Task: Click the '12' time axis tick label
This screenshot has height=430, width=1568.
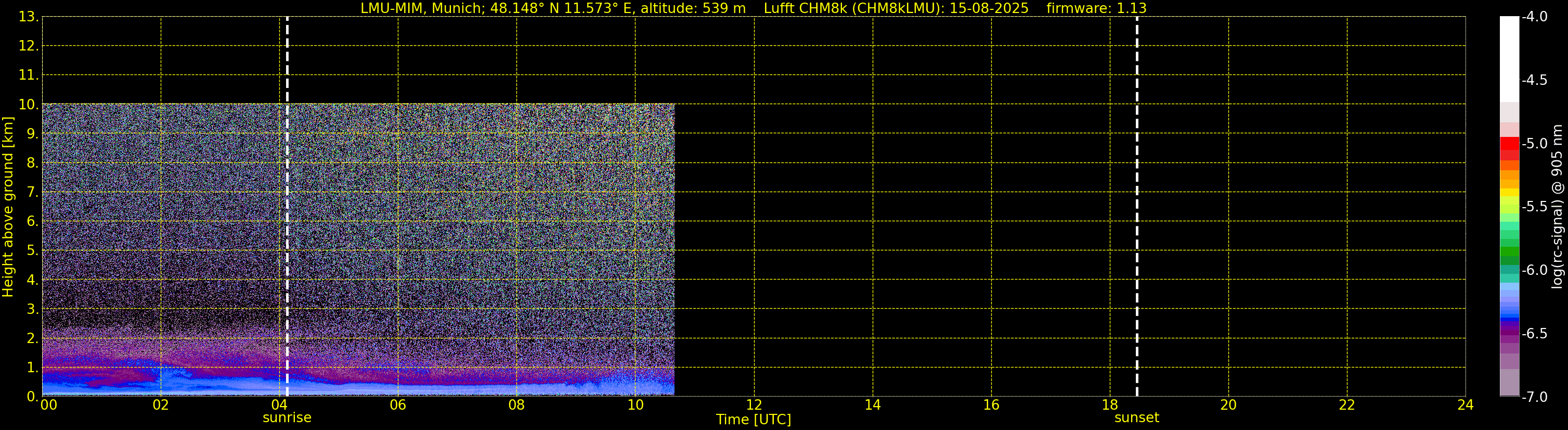Action: pos(754,405)
